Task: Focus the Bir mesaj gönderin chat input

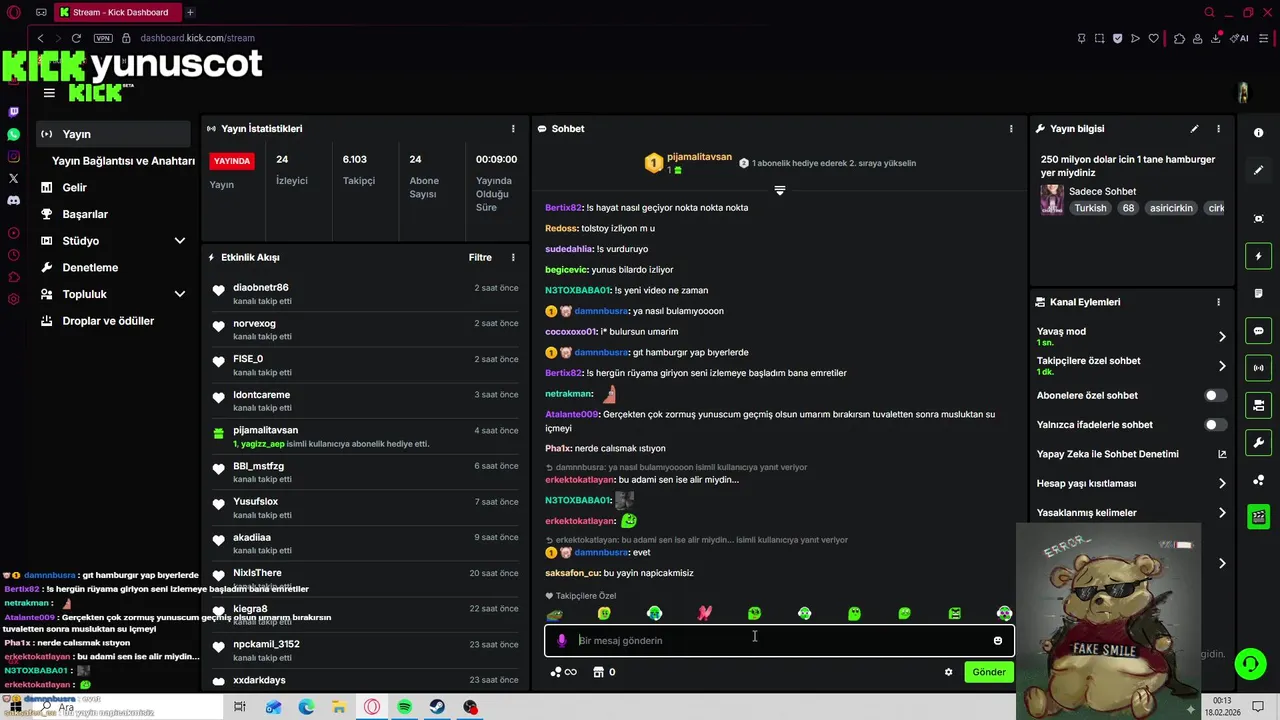Action: [780, 640]
